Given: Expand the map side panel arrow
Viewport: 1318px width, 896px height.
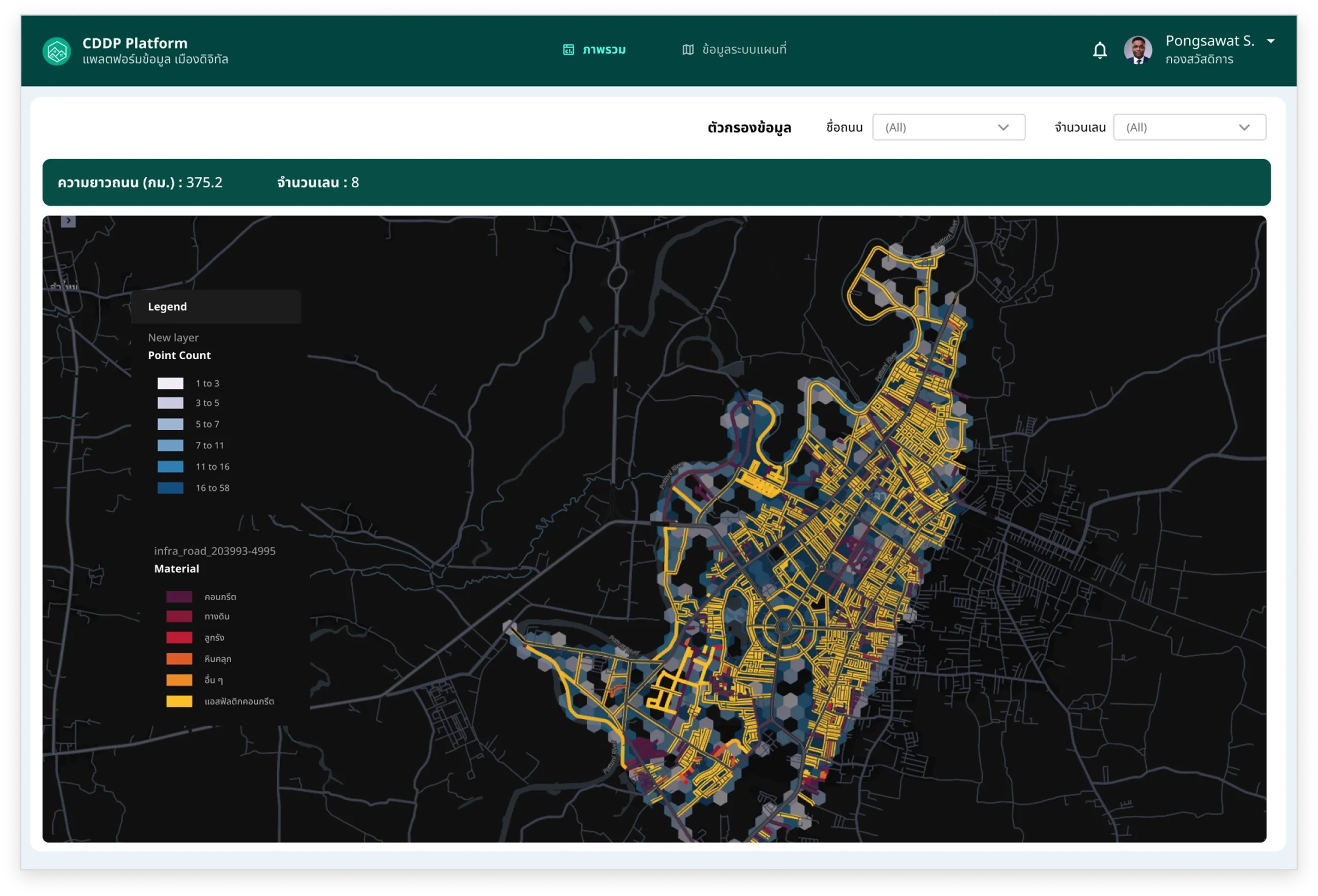Looking at the screenshot, I should (68, 221).
